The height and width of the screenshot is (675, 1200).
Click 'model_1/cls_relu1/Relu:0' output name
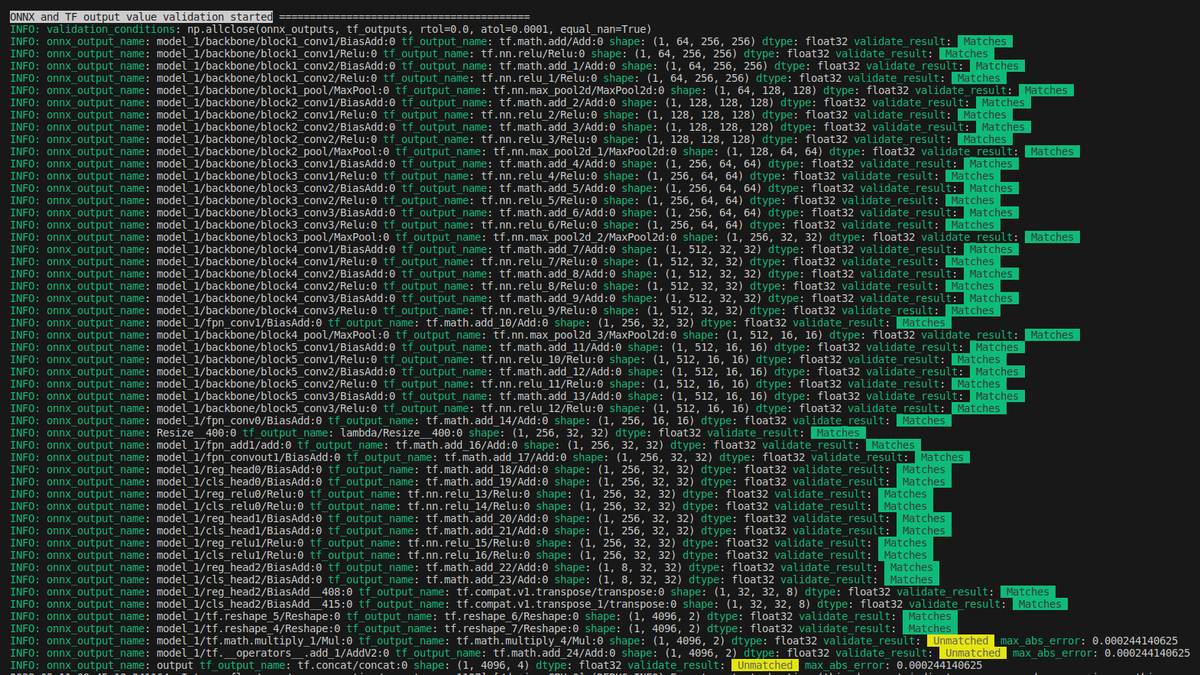tap(231, 554)
